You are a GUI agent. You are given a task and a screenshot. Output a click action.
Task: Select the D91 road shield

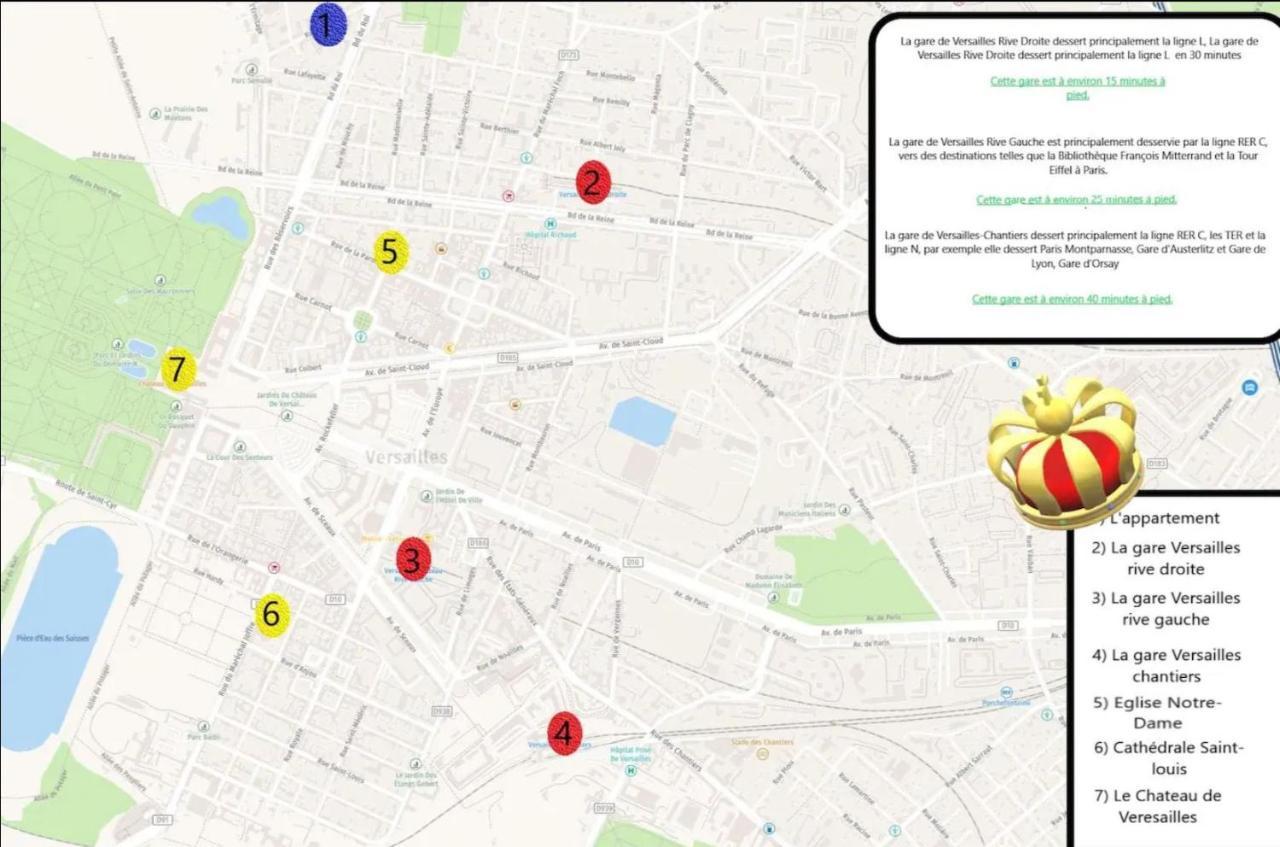(162, 819)
